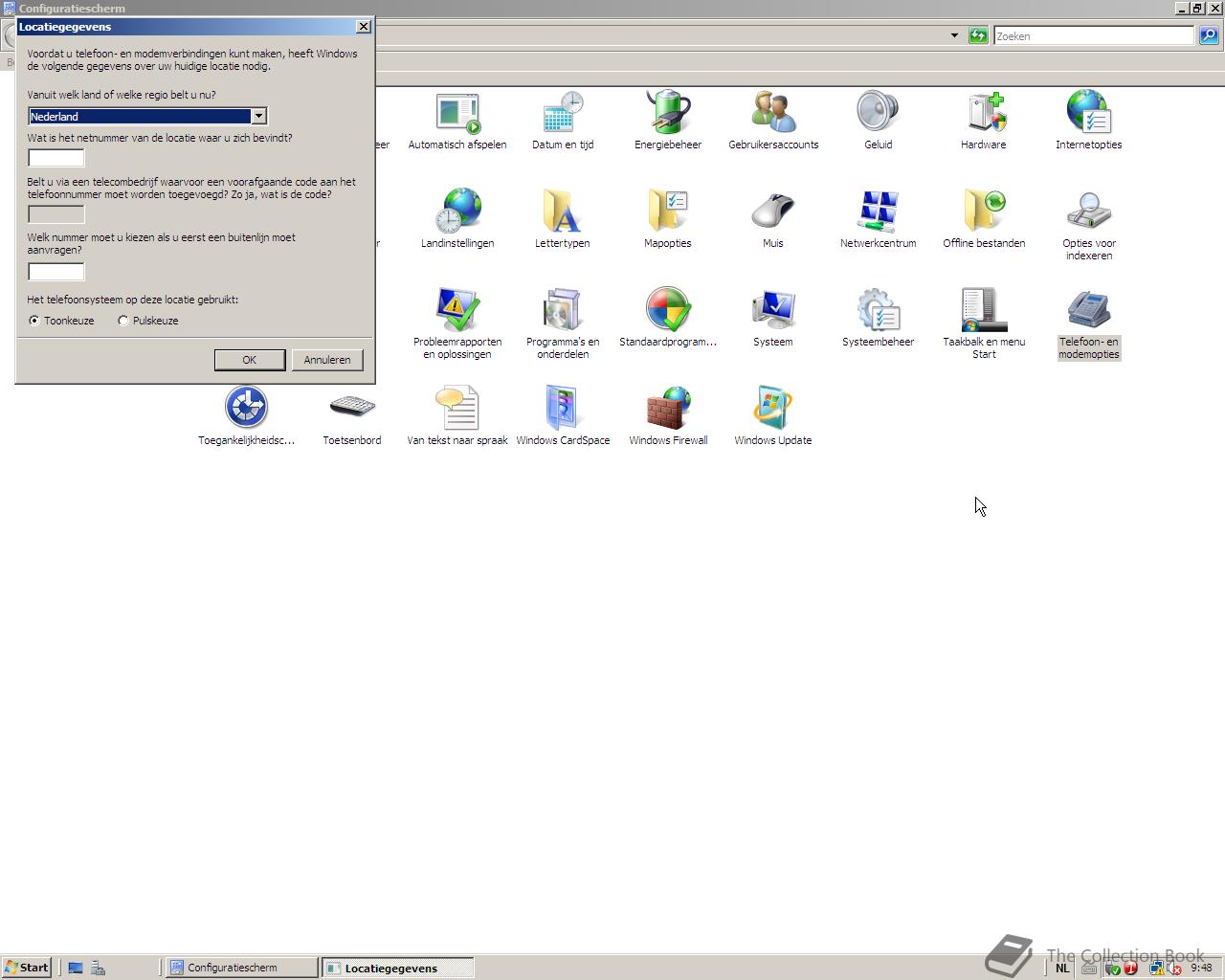Open Toegankelijkheidscentrum icon
Image resolution: width=1225 pixels, height=980 pixels.
(247, 408)
